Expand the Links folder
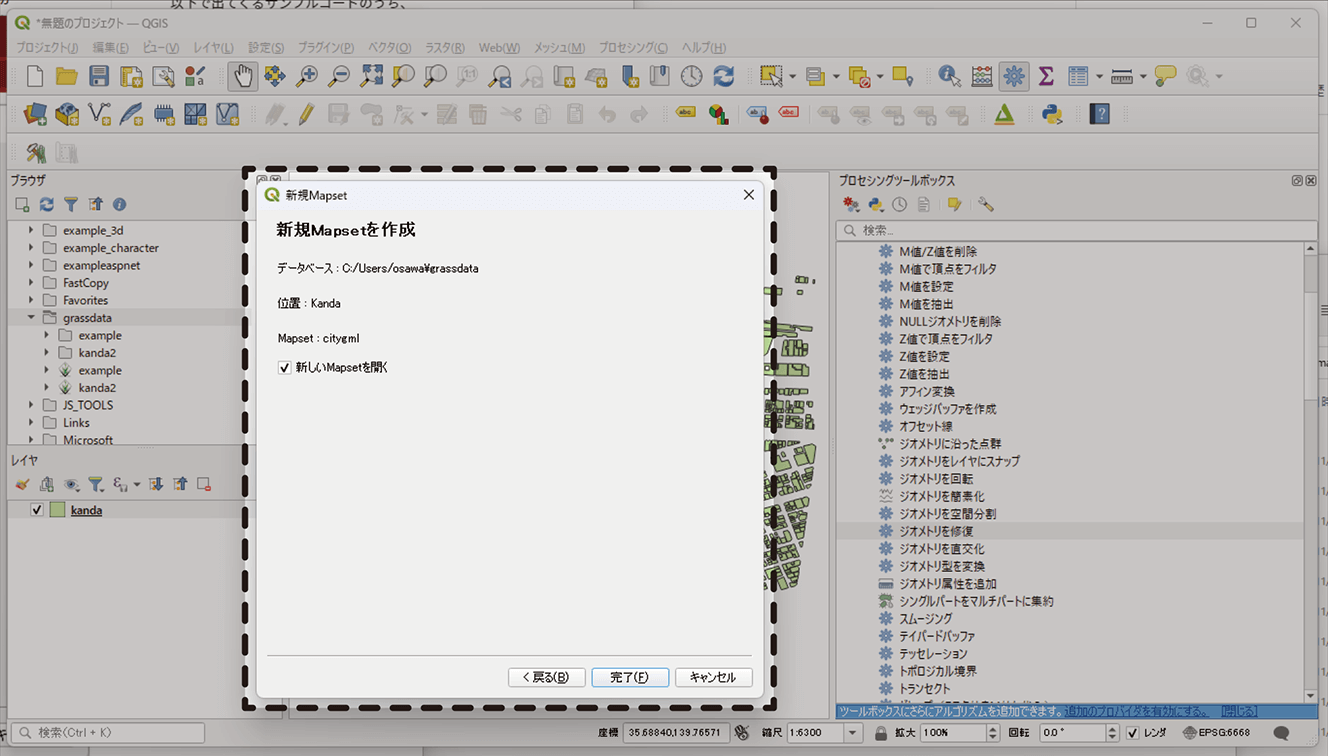 click(31, 422)
